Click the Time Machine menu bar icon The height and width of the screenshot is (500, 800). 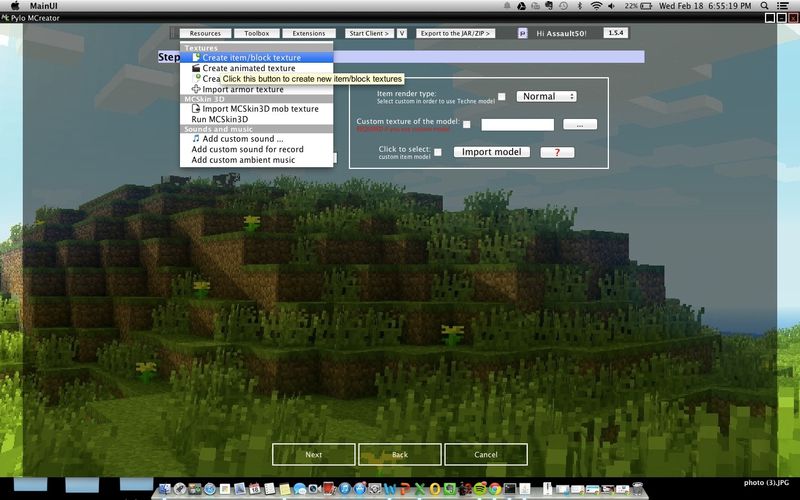(563, 6)
